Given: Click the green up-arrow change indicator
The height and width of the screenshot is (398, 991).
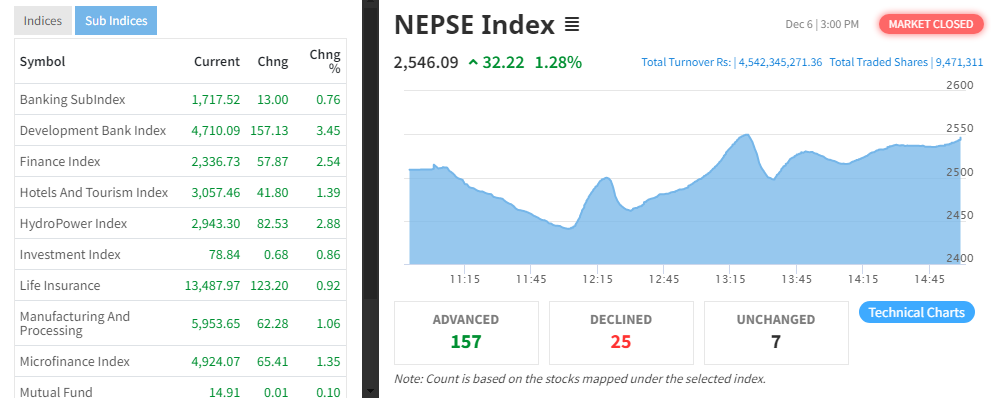Looking at the screenshot, I should point(473,62).
